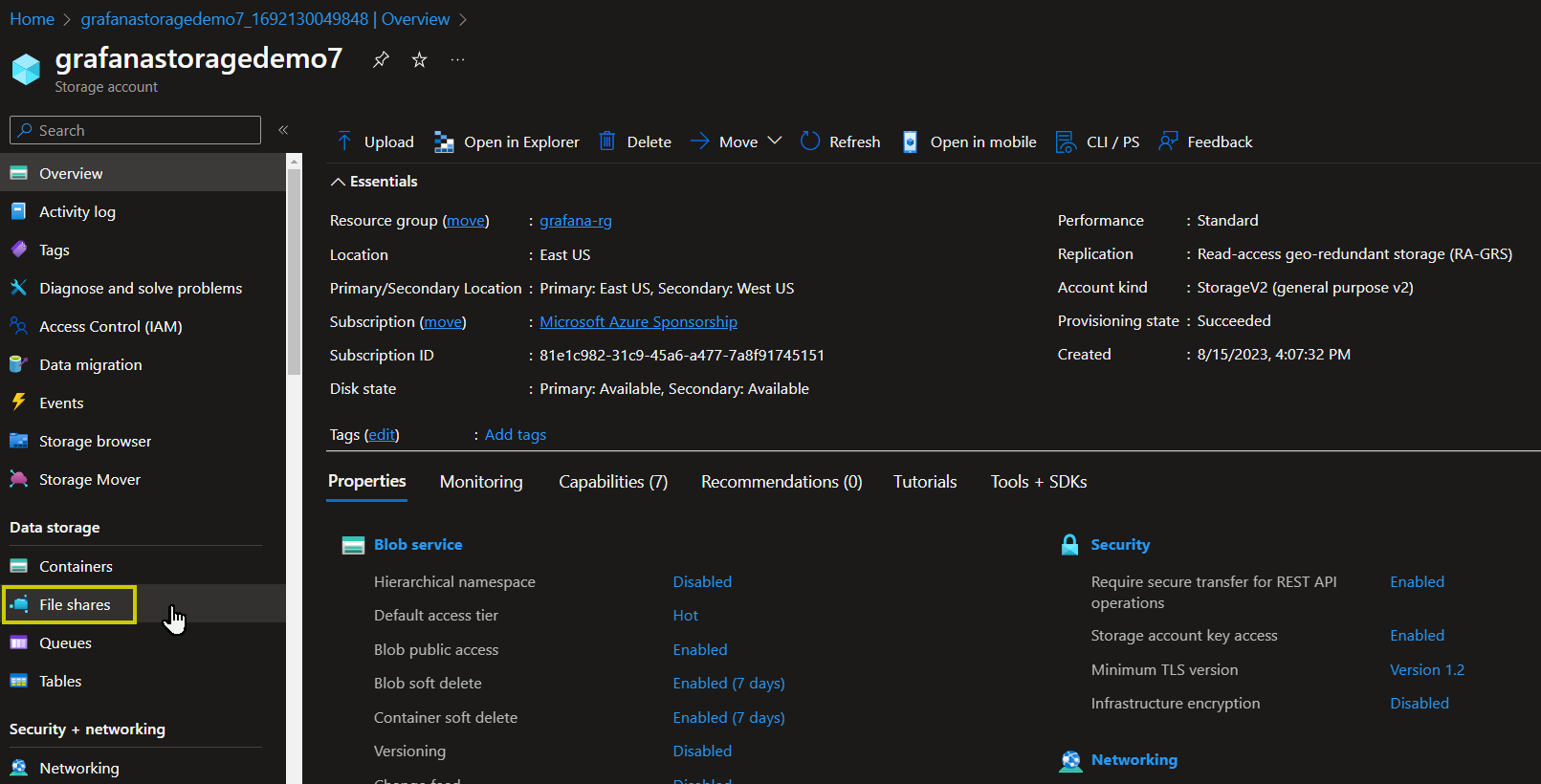1541x784 pixels.
Task: Click the Diagnose and solve problems icon
Action: [18, 288]
